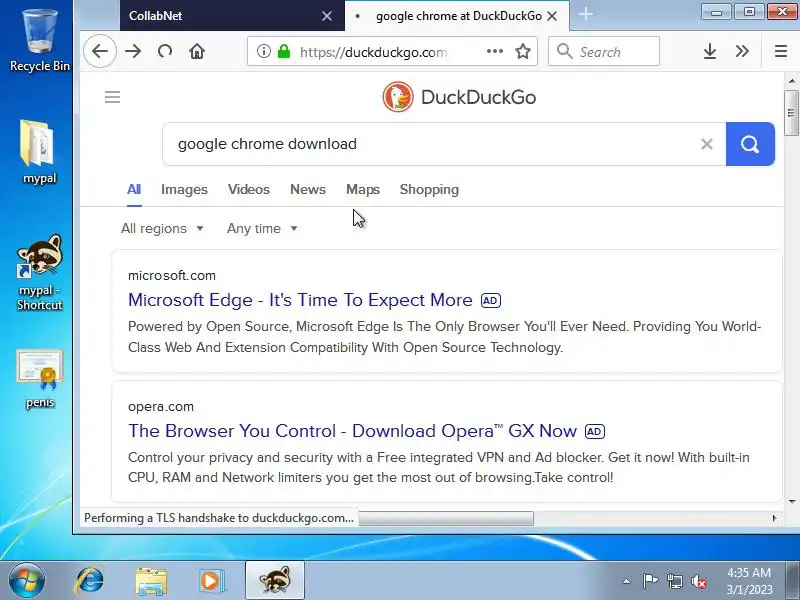The height and width of the screenshot is (600, 800).
Task: Open the Windows Start button
Action: click(x=26, y=580)
